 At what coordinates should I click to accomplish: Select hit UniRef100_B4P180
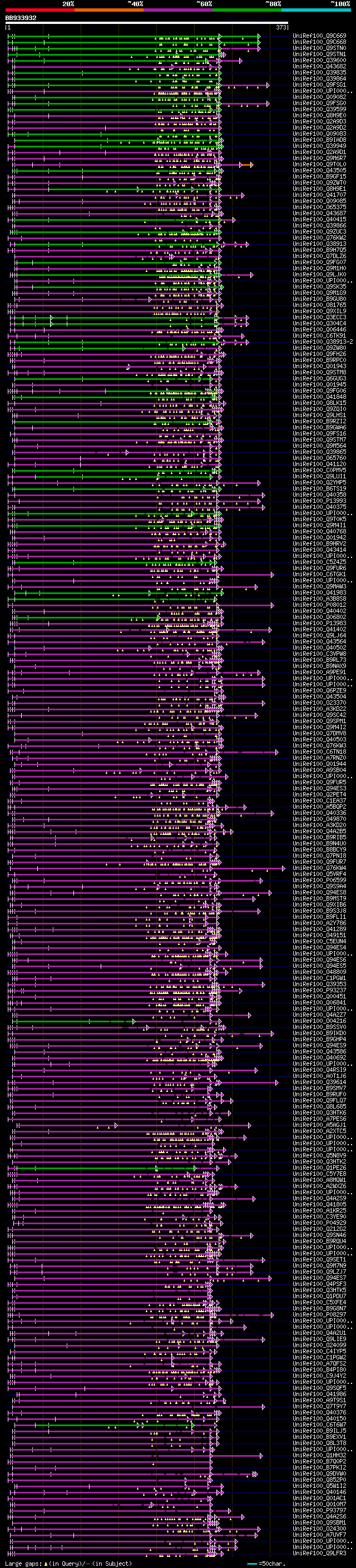(x=319, y=1369)
